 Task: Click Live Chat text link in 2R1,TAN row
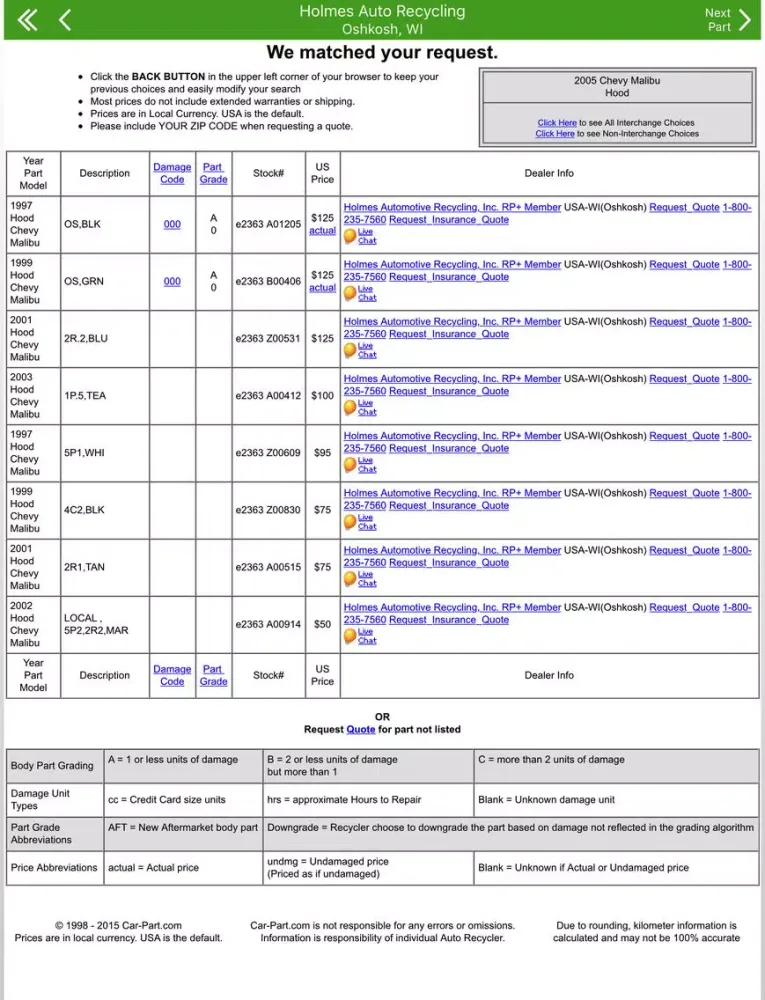pyautogui.click(x=367, y=578)
